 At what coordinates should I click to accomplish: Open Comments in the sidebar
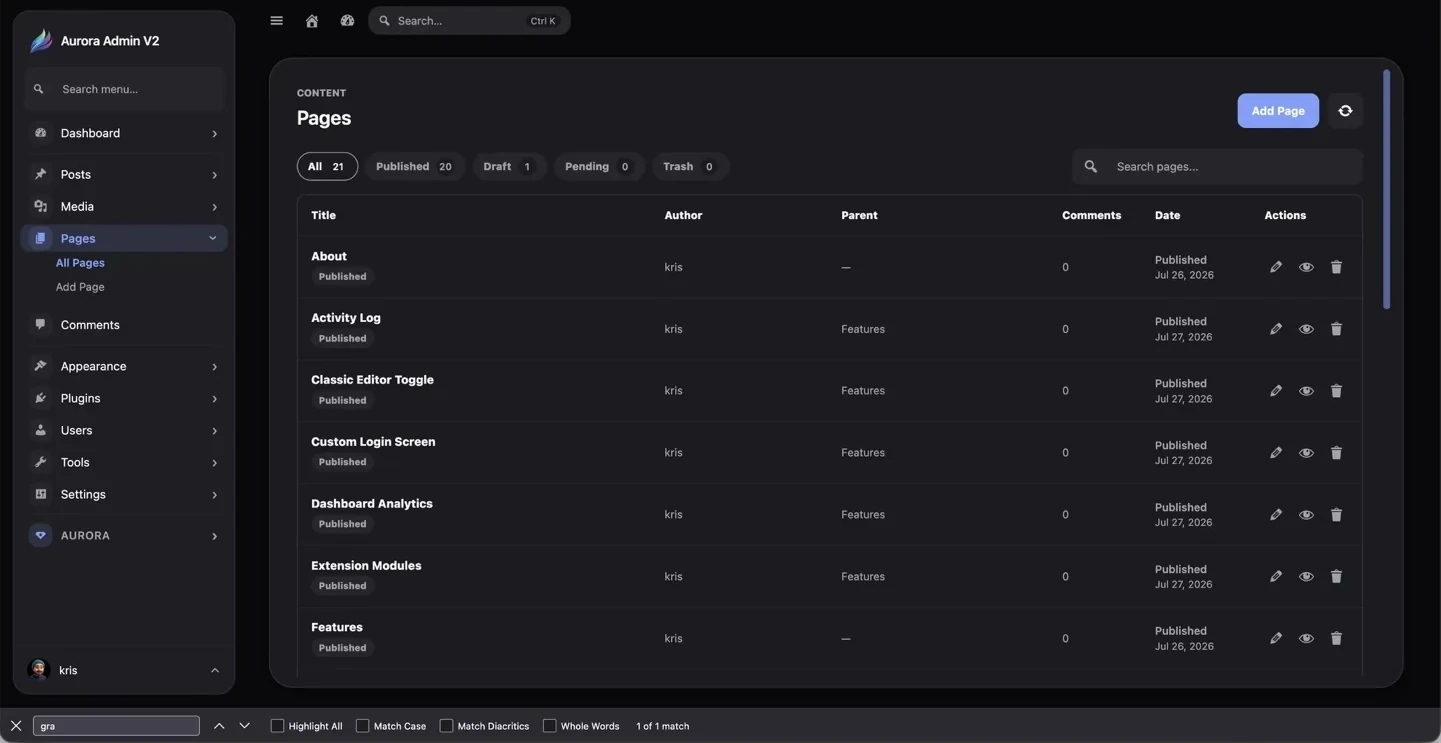(x=124, y=325)
